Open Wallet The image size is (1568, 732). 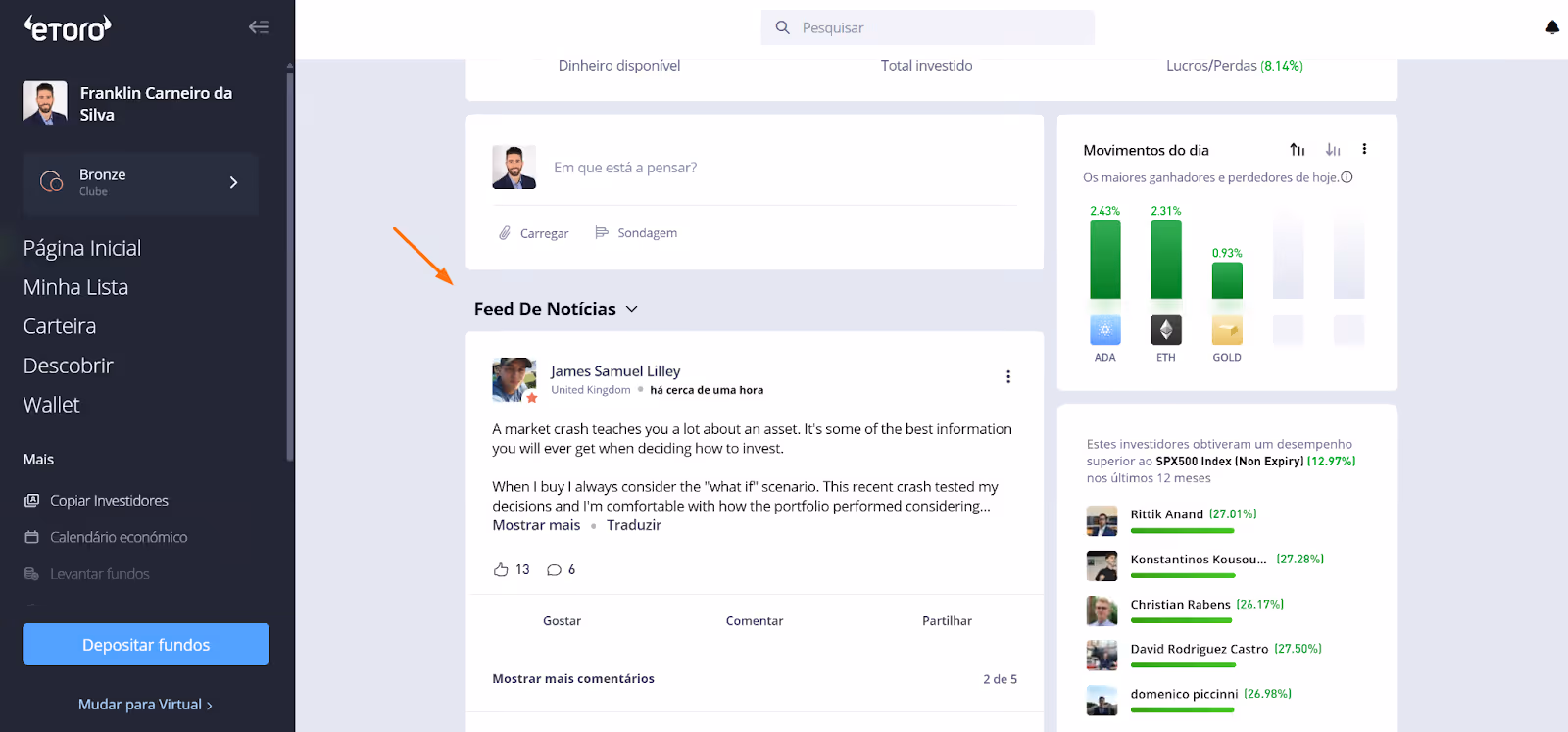51,405
